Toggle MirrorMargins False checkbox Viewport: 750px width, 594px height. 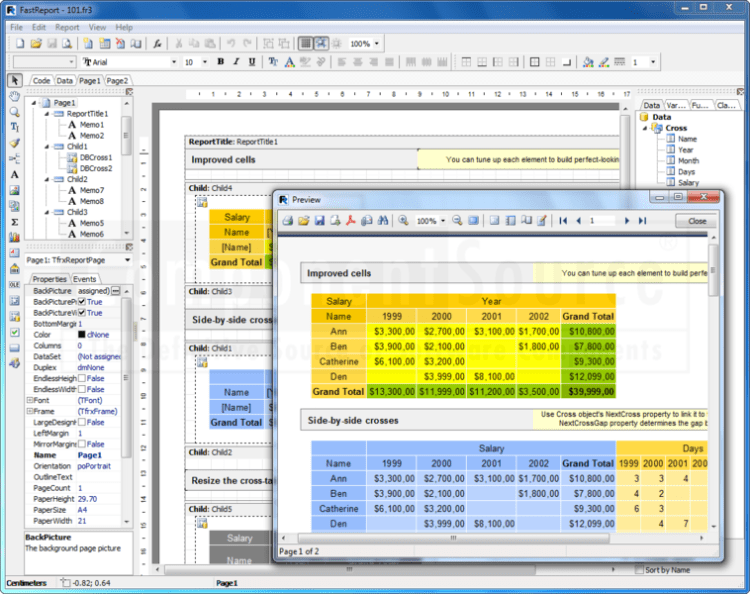coord(82,444)
